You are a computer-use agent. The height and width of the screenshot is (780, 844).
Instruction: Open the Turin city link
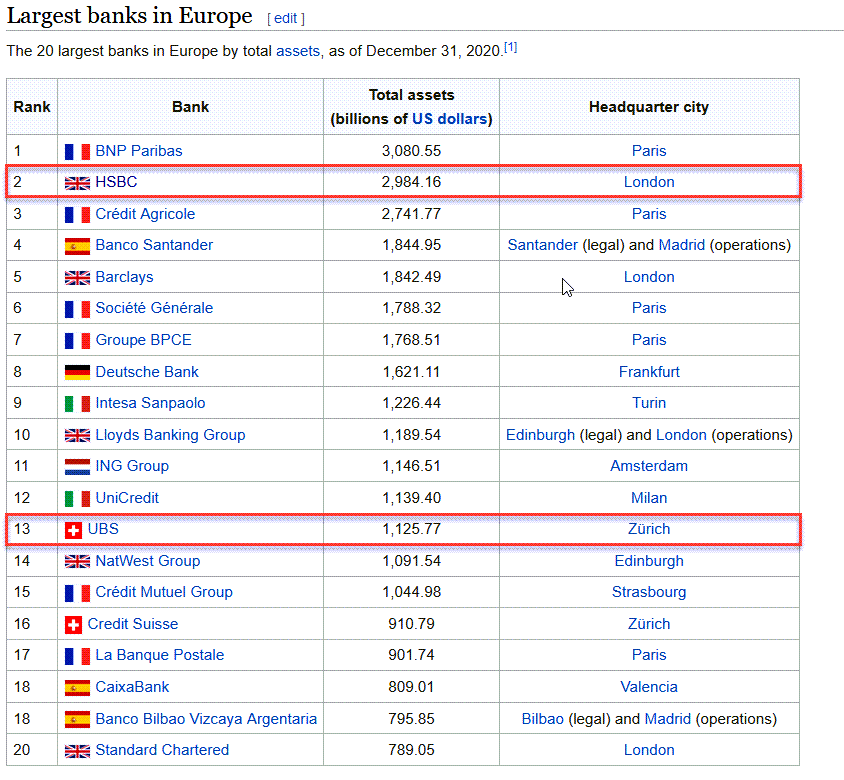[x=649, y=403]
